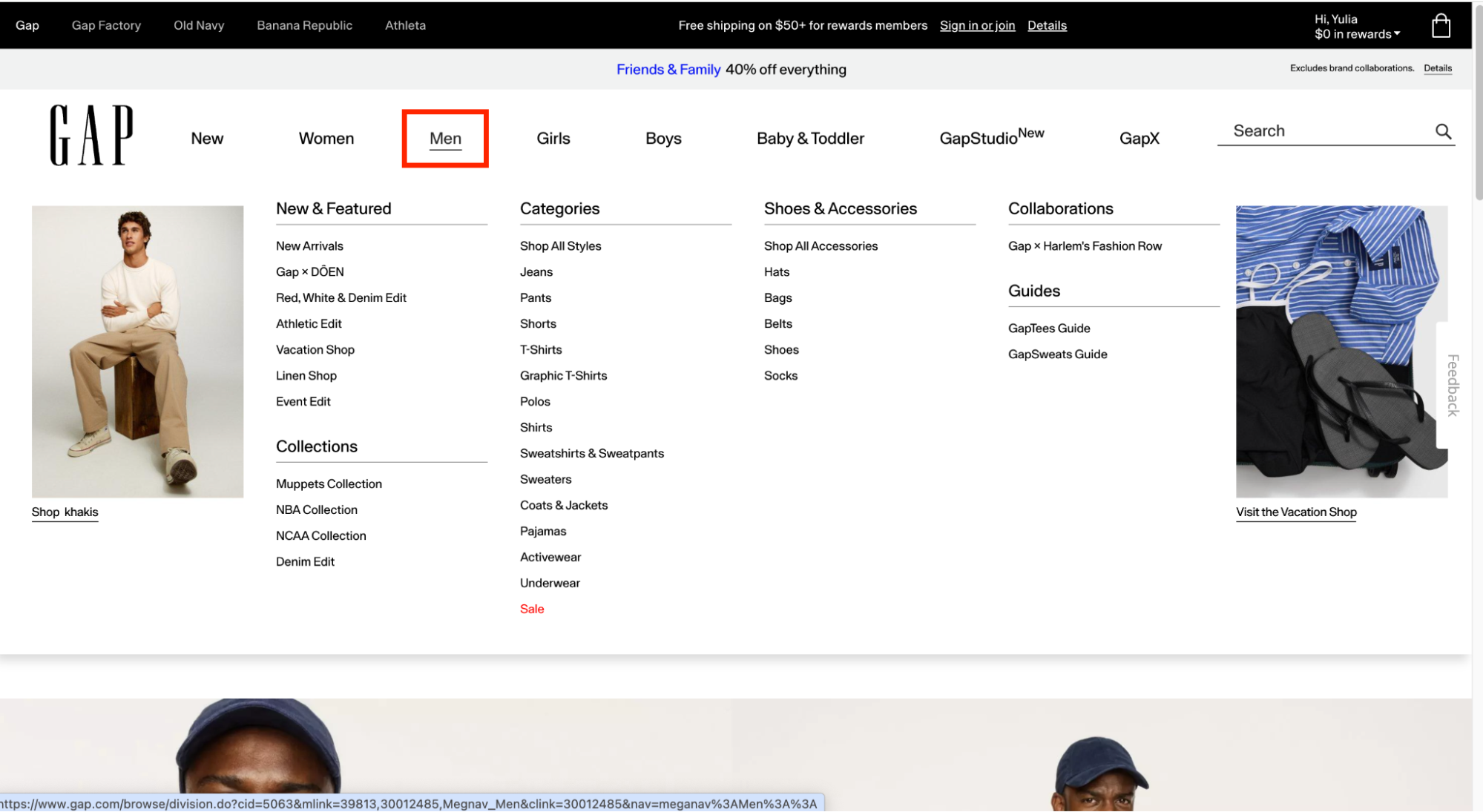The height and width of the screenshot is (812, 1483).
Task: Go to men's Jeans category
Action: [x=536, y=272]
